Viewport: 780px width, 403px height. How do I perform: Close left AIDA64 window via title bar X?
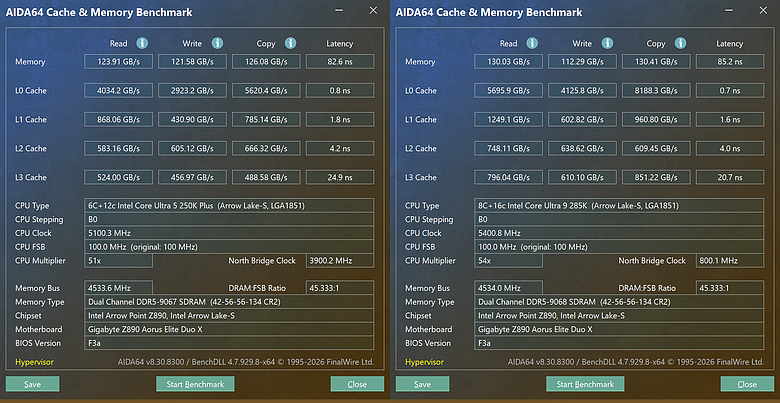click(373, 10)
